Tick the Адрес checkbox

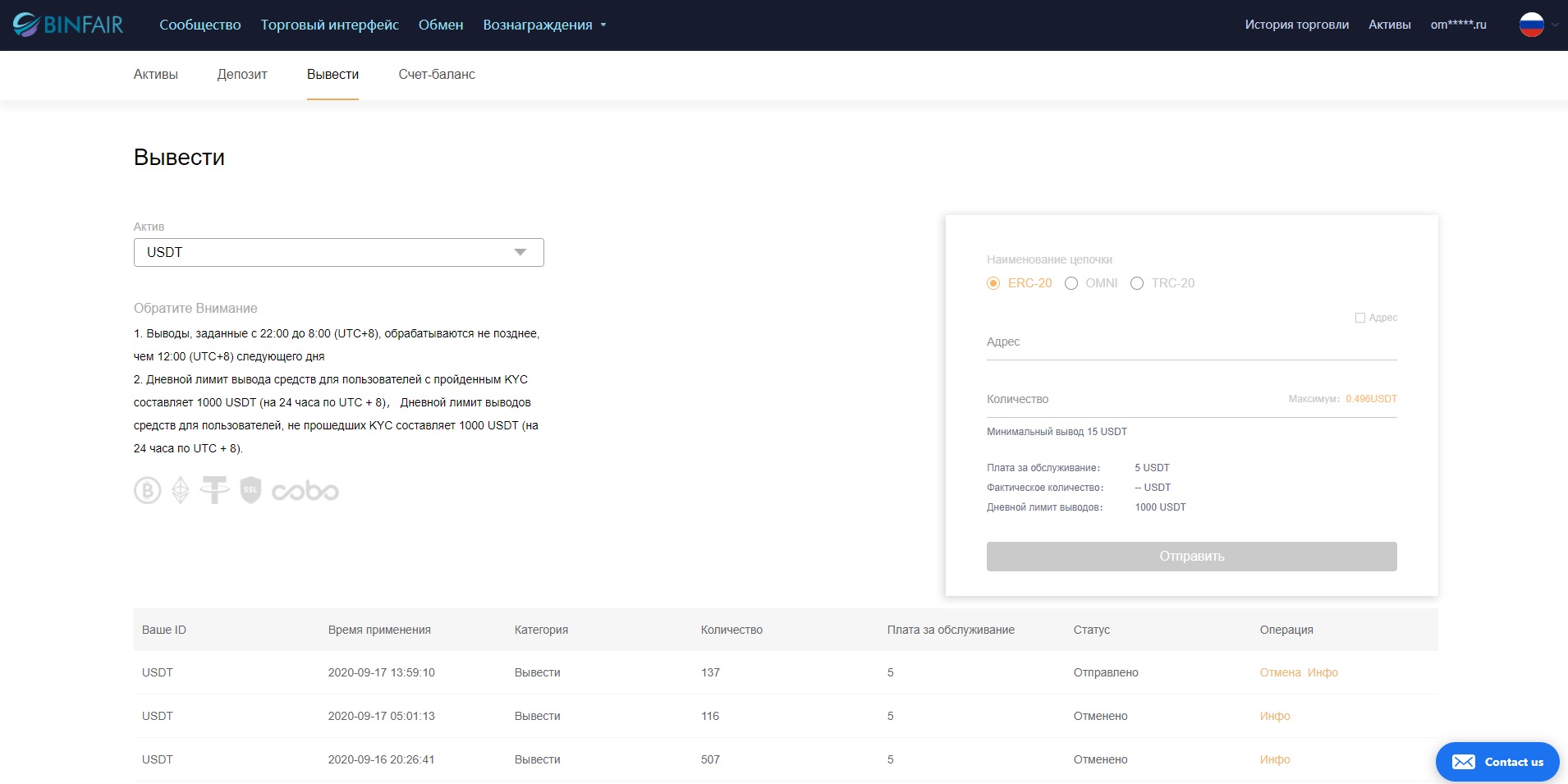(1359, 318)
